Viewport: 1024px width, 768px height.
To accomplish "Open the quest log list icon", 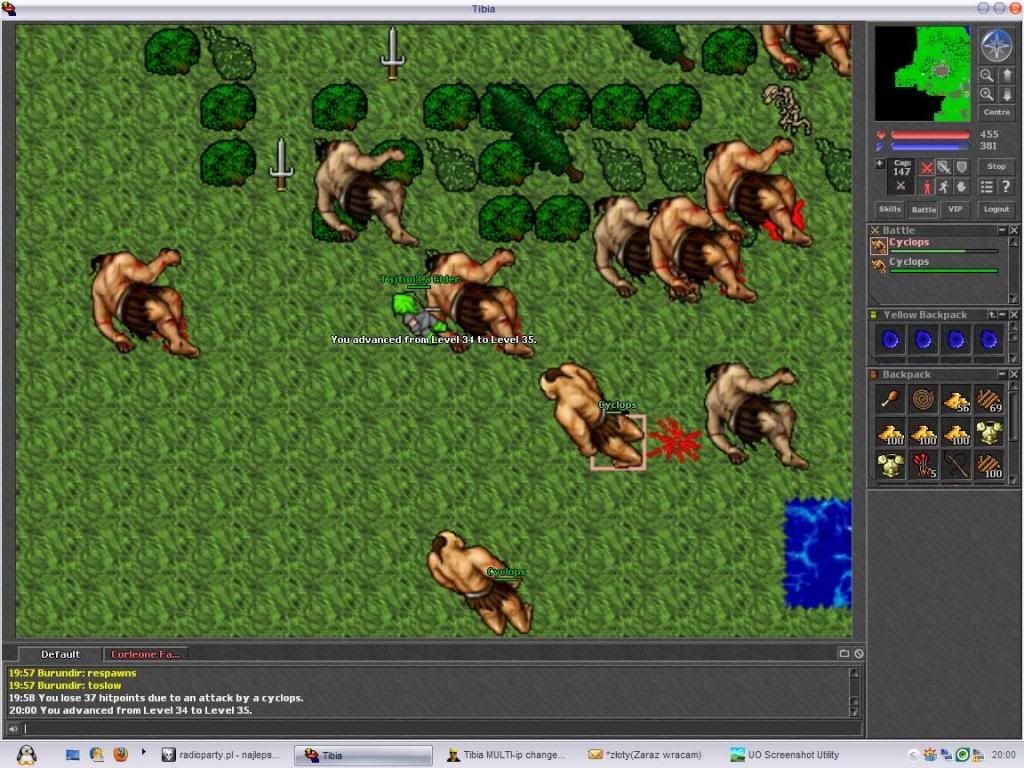I will pyautogui.click(x=986, y=187).
